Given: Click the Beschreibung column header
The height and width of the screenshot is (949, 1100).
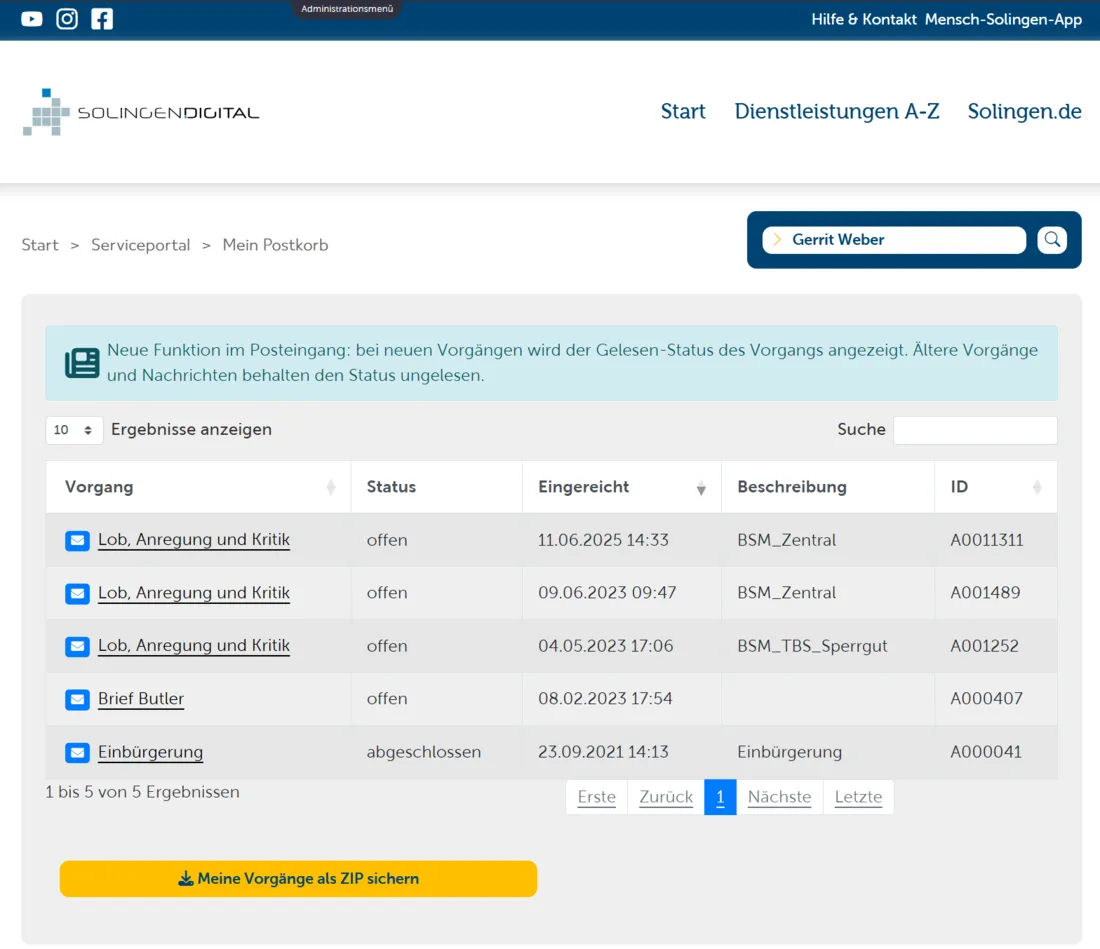Looking at the screenshot, I should (x=828, y=487).
